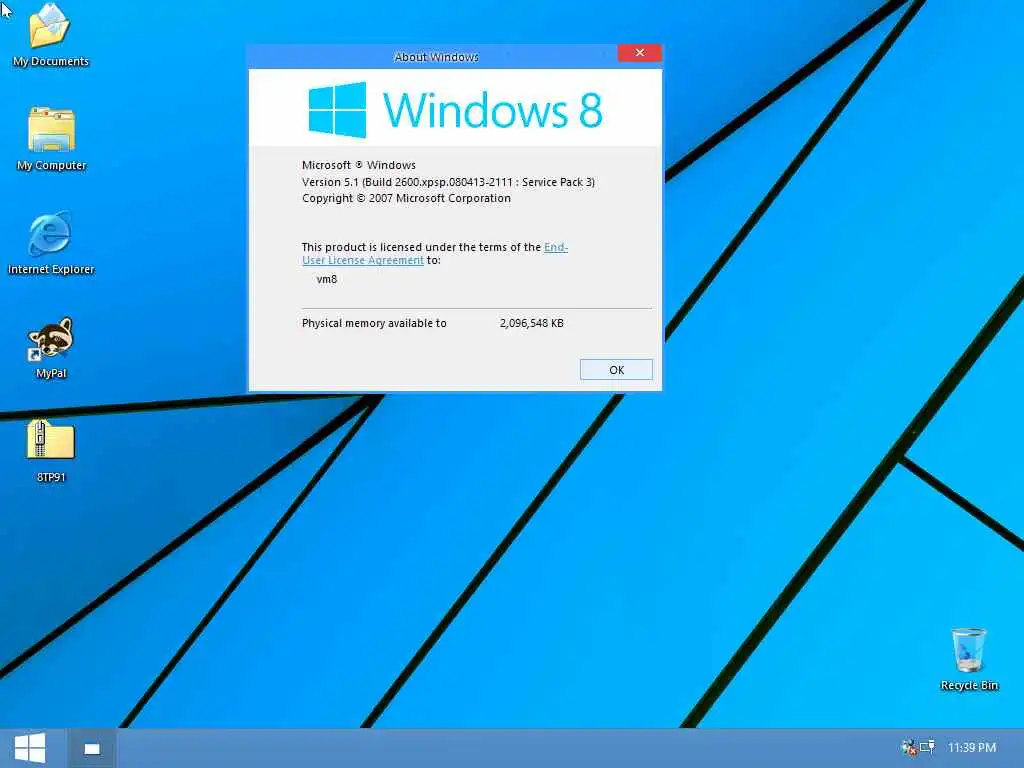This screenshot has width=1024, height=768.
Task: Click the Physical memory available to label
Action: (374, 323)
